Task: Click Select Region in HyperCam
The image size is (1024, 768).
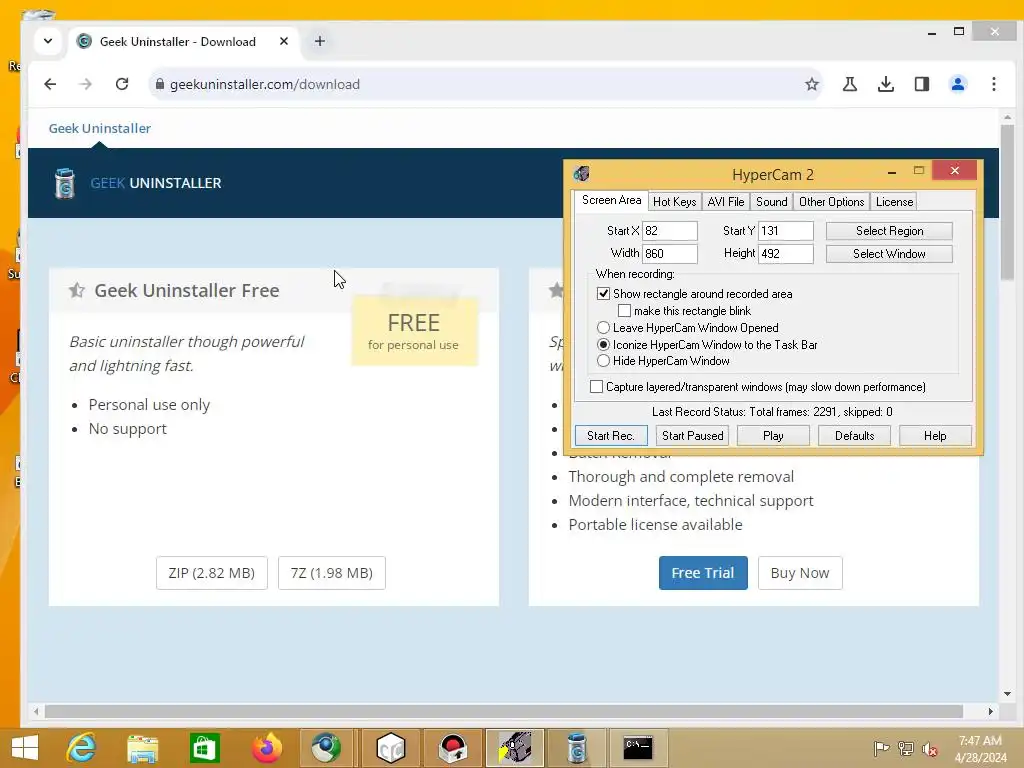Action: click(x=889, y=231)
